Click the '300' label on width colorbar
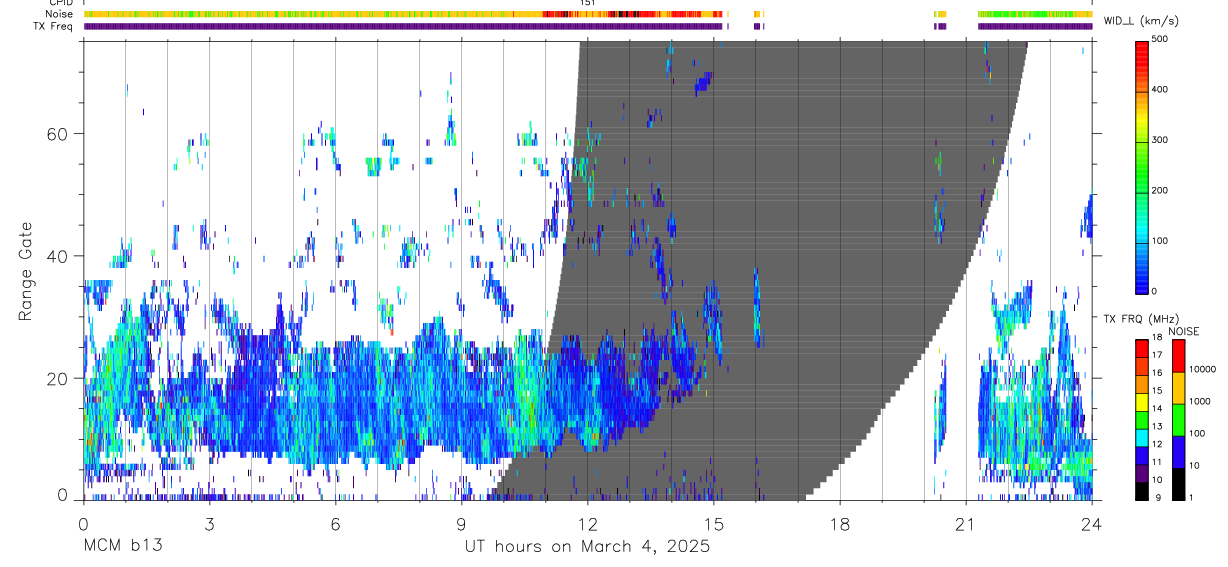 [1162, 140]
